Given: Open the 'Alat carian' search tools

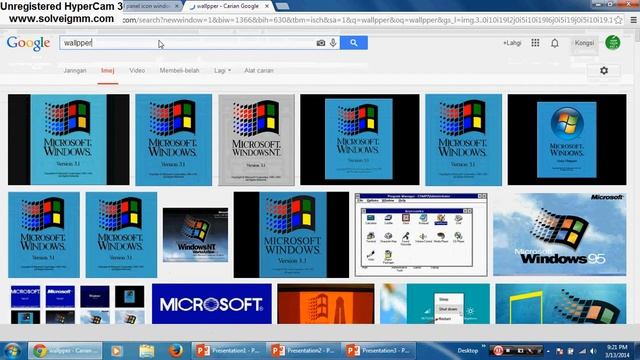Looking at the screenshot, I should [259, 70].
